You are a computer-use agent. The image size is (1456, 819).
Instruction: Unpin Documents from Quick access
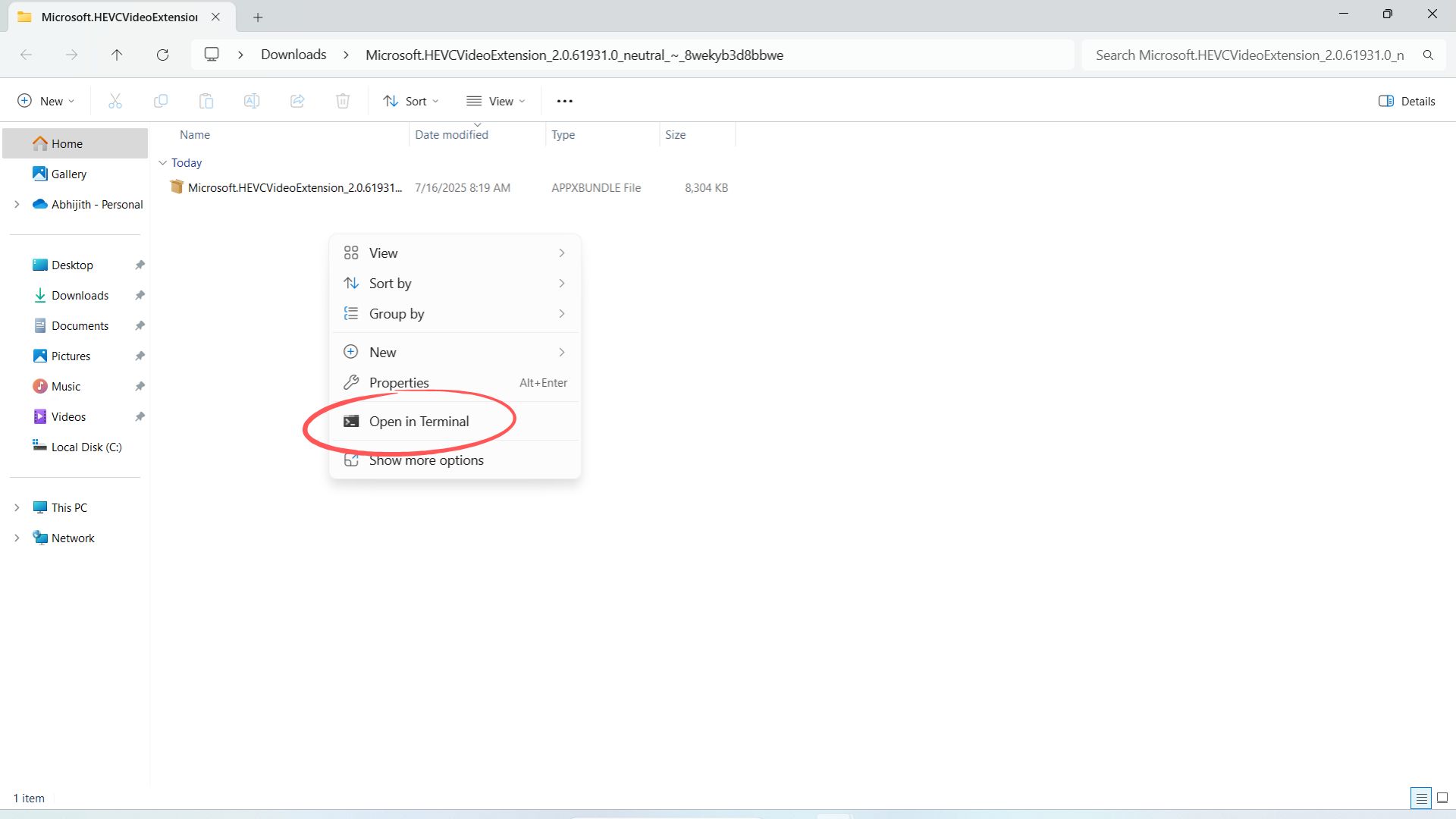pos(140,325)
